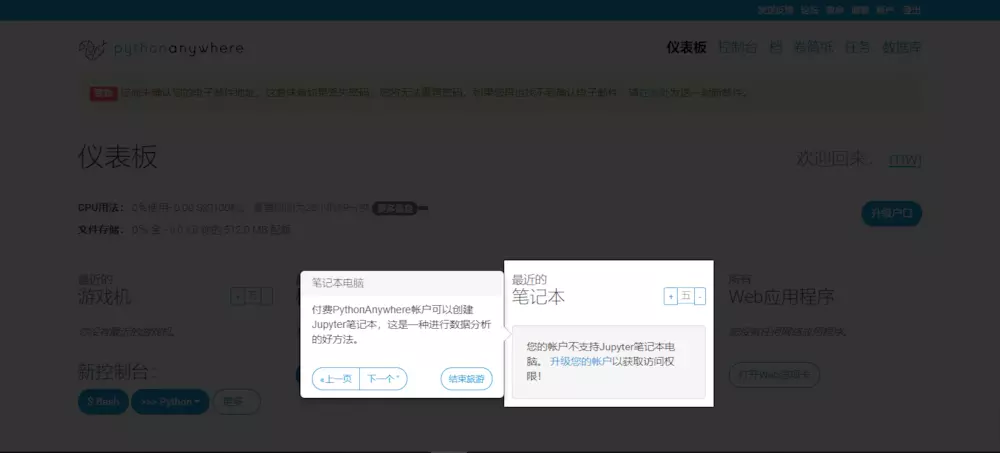
Task: Click the 仪表板 page title
Action: [x=117, y=157]
